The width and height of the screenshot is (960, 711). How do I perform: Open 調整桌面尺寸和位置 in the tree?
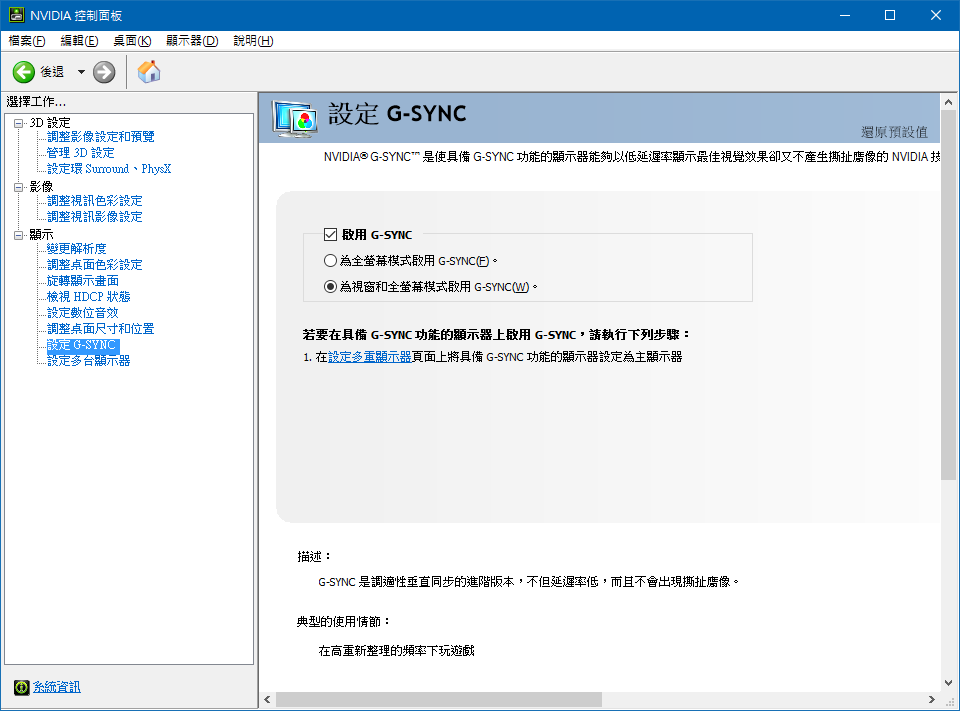point(101,328)
